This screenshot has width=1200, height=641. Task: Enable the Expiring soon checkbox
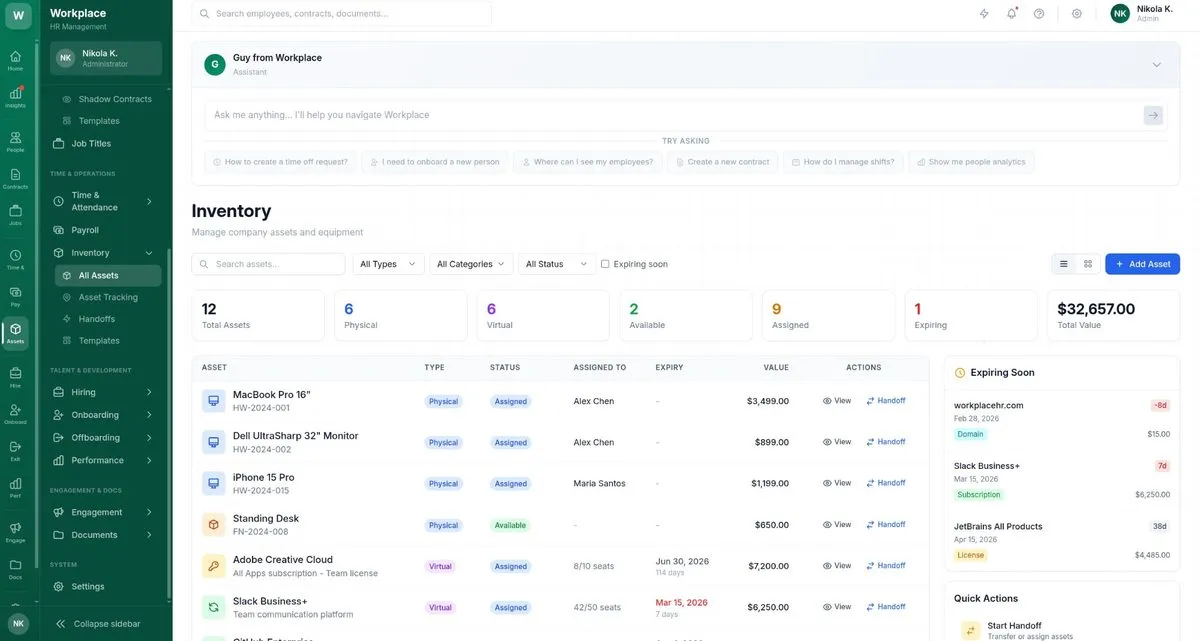(x=605, y=264)
